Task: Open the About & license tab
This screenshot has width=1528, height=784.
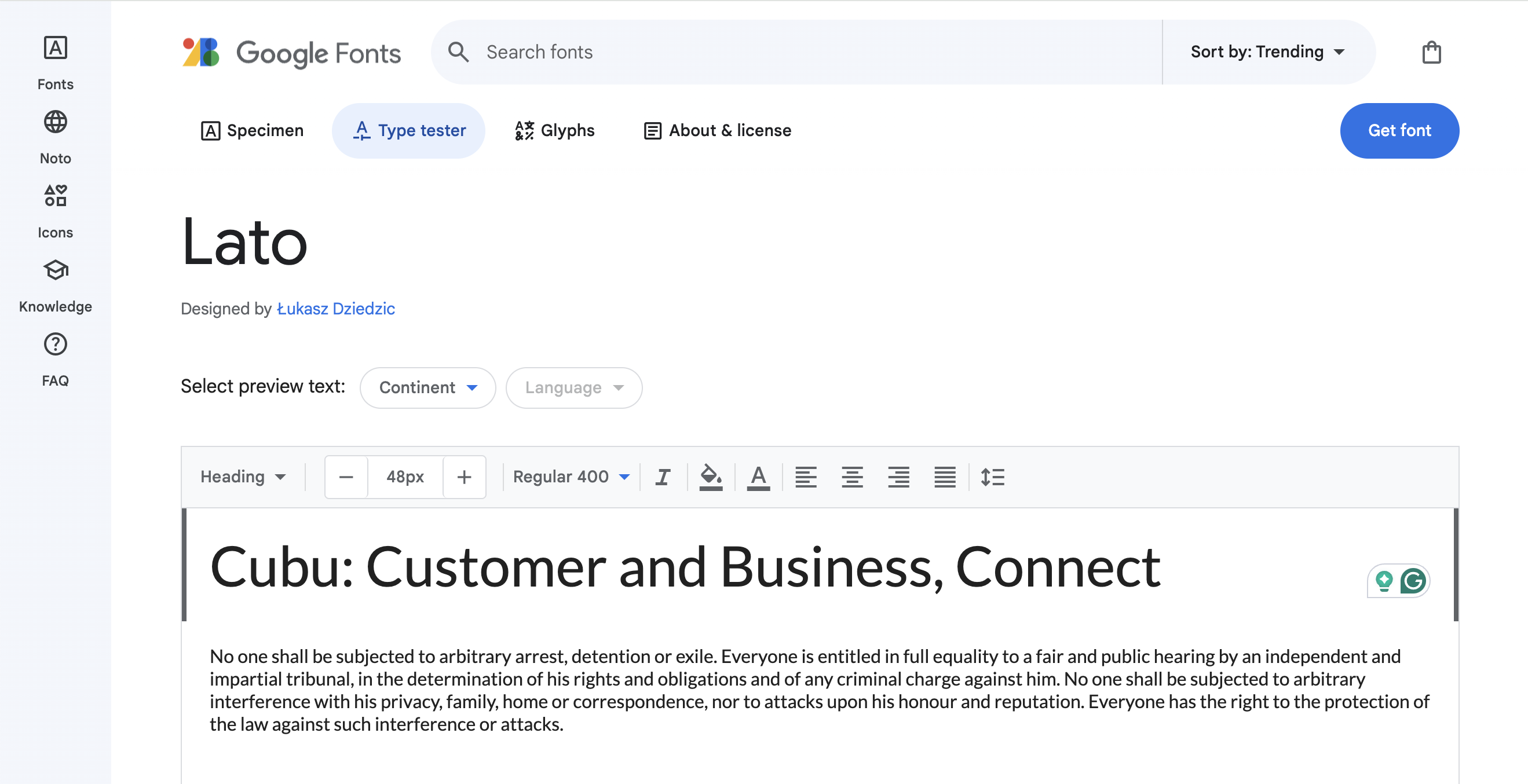Action: click(x=717, y=130)
